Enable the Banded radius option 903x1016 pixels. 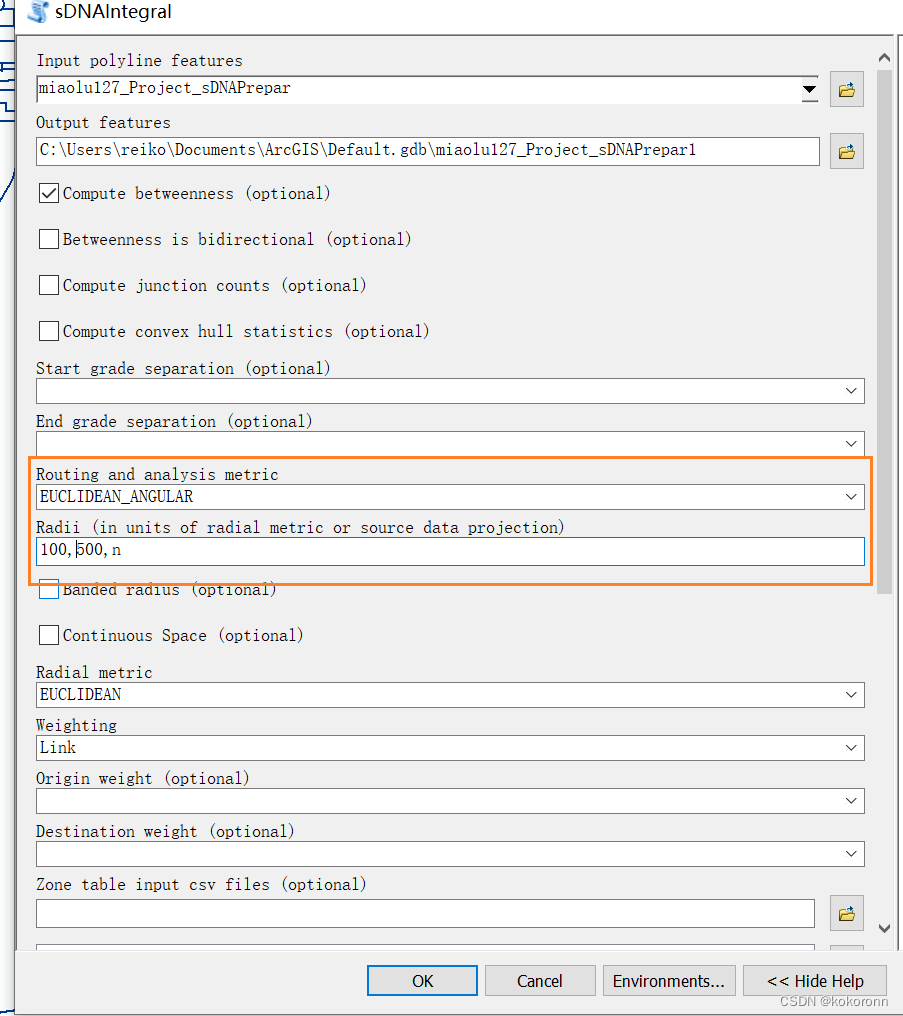click(x=48, y=589)
